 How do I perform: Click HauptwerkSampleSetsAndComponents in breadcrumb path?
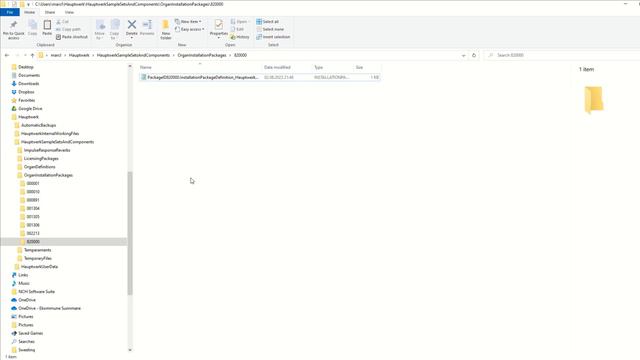(x=133, y=55)
